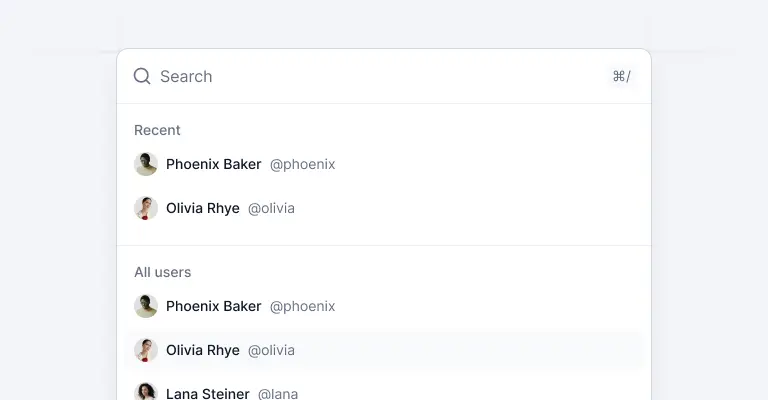Select Lana Steiner name from the user list

point(208,393)
